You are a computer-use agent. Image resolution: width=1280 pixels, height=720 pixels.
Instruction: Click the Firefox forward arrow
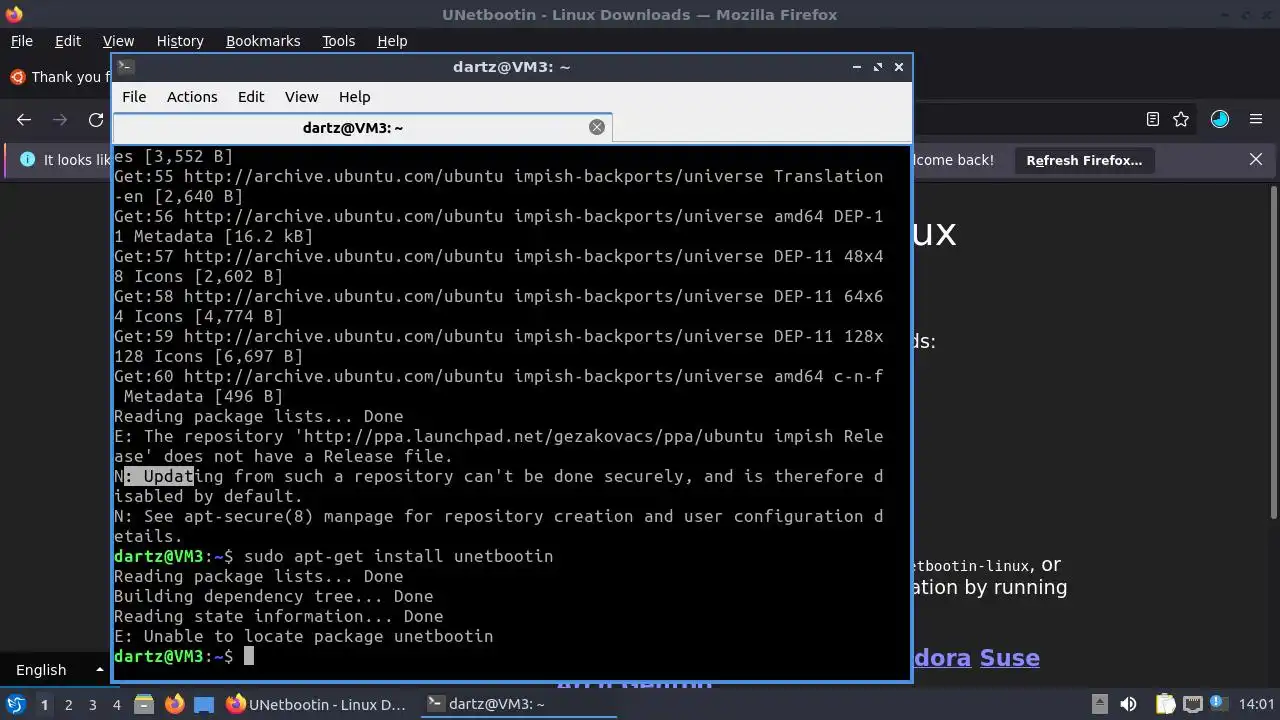coord(60,119)
